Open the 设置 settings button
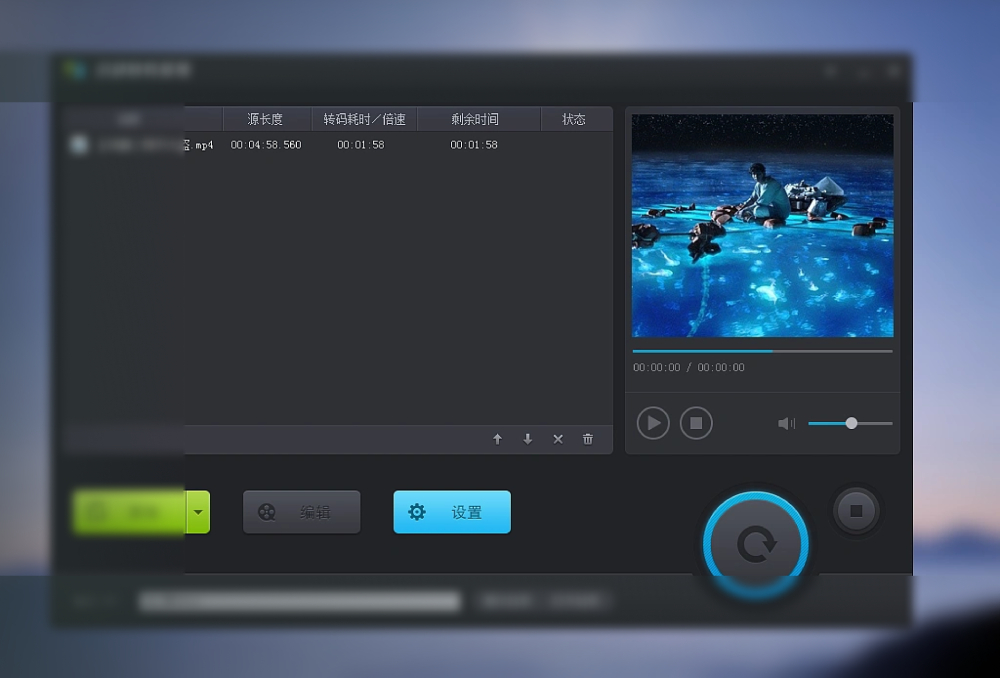1000x678 pixels. pos(452,512)
